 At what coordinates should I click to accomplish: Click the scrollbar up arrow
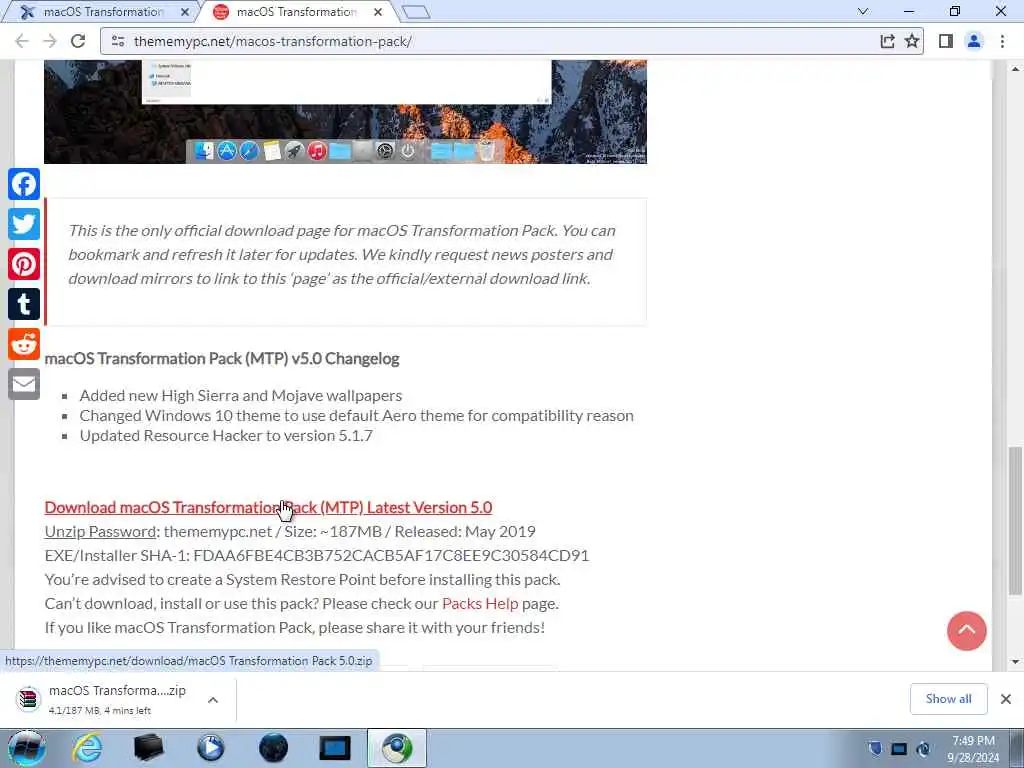[x=1016, y=68]
